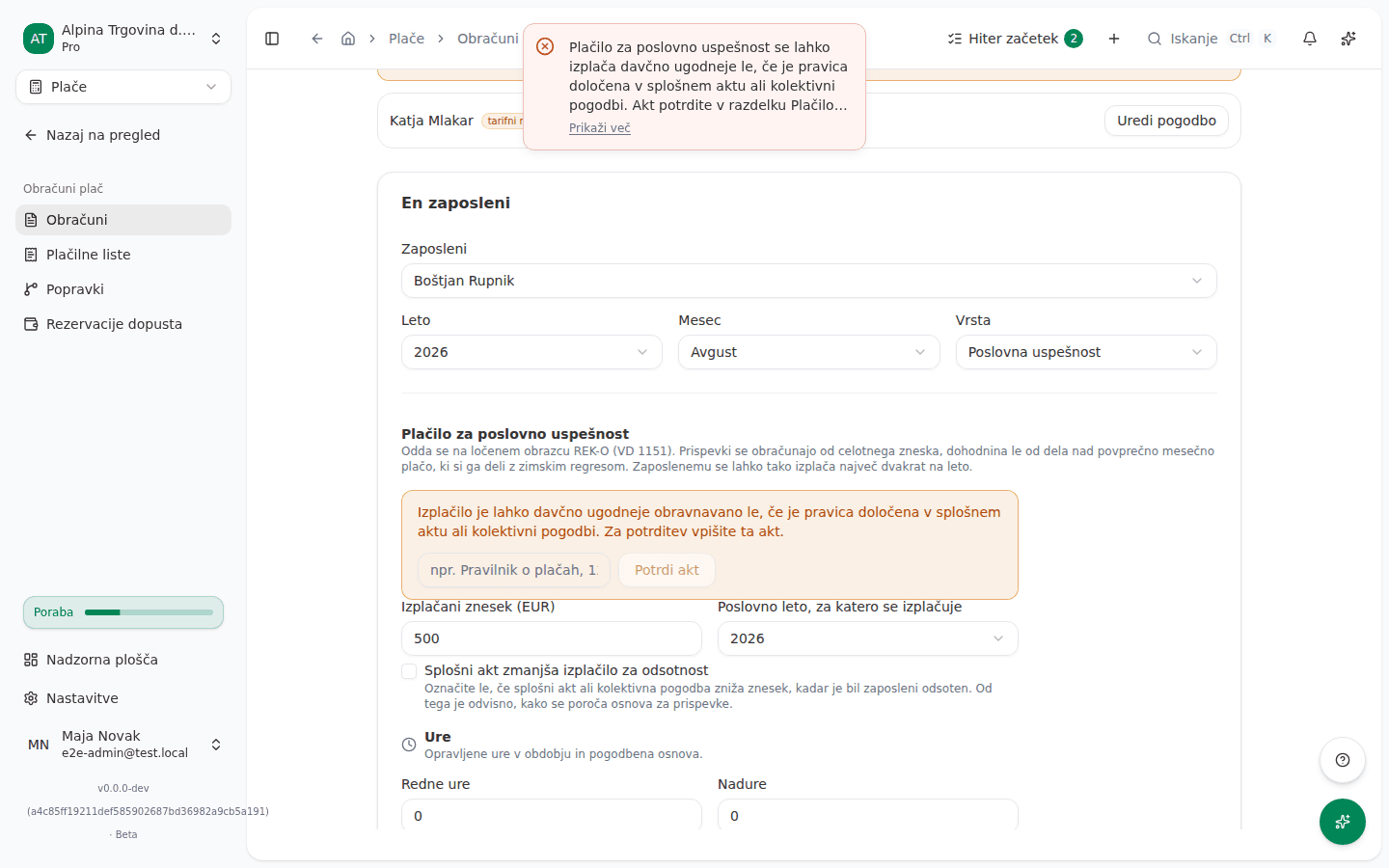Click the Uredi pogodbo button
This screenshot has width=1389, height=868.
1166,121
